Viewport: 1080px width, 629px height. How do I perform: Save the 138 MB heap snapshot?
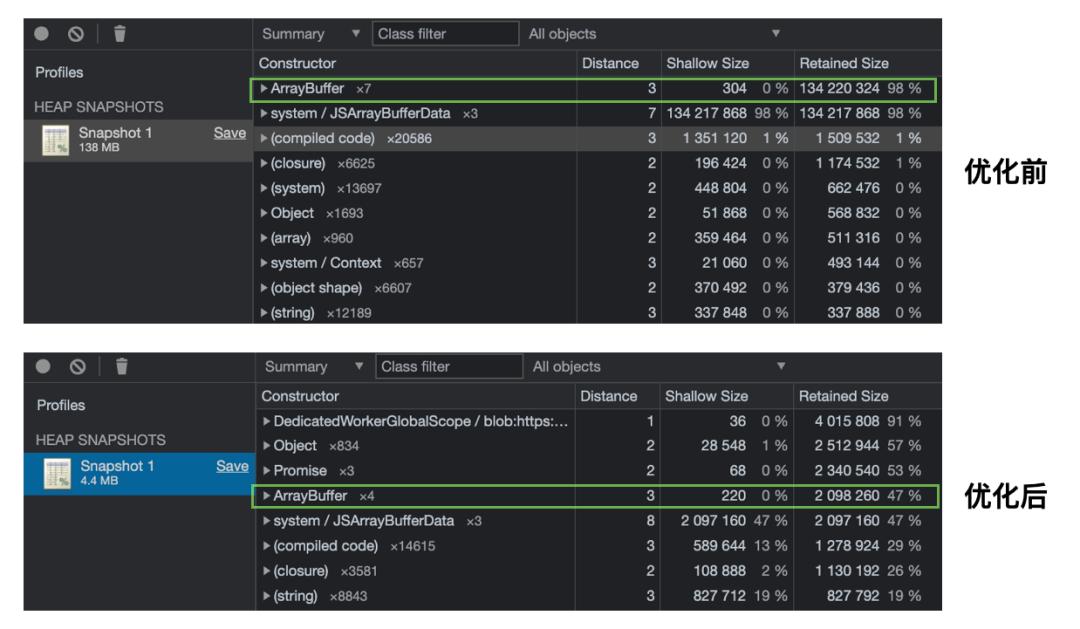click(230, 134)
